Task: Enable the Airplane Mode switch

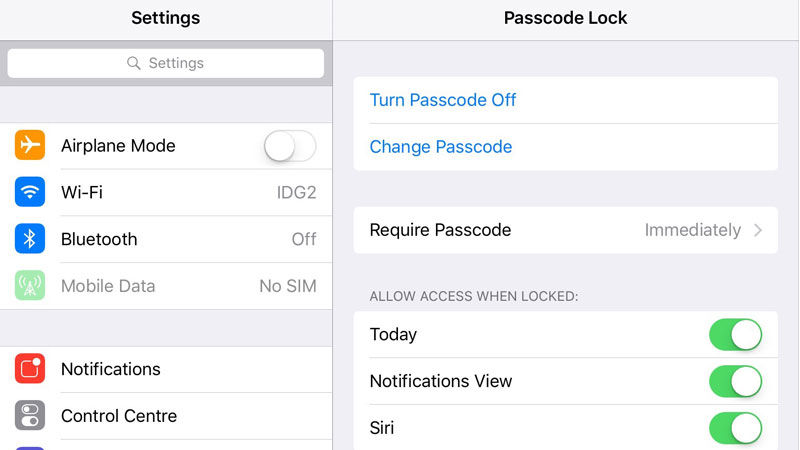Action: [290, 146]
